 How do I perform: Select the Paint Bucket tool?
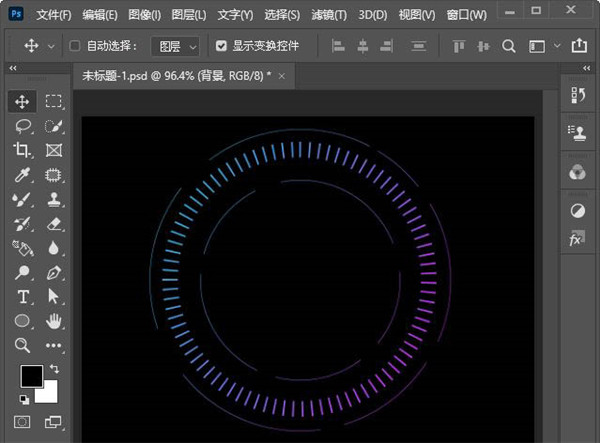pos(23,248)
